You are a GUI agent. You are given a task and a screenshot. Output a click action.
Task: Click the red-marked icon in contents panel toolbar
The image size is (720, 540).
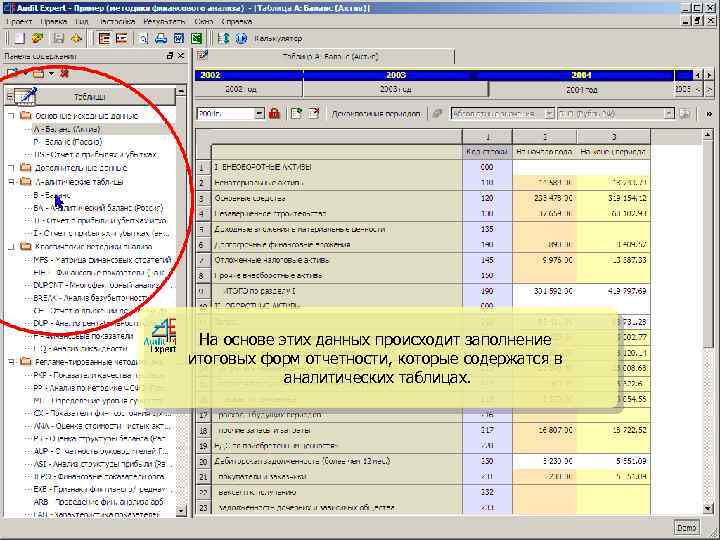pos(65,73)
